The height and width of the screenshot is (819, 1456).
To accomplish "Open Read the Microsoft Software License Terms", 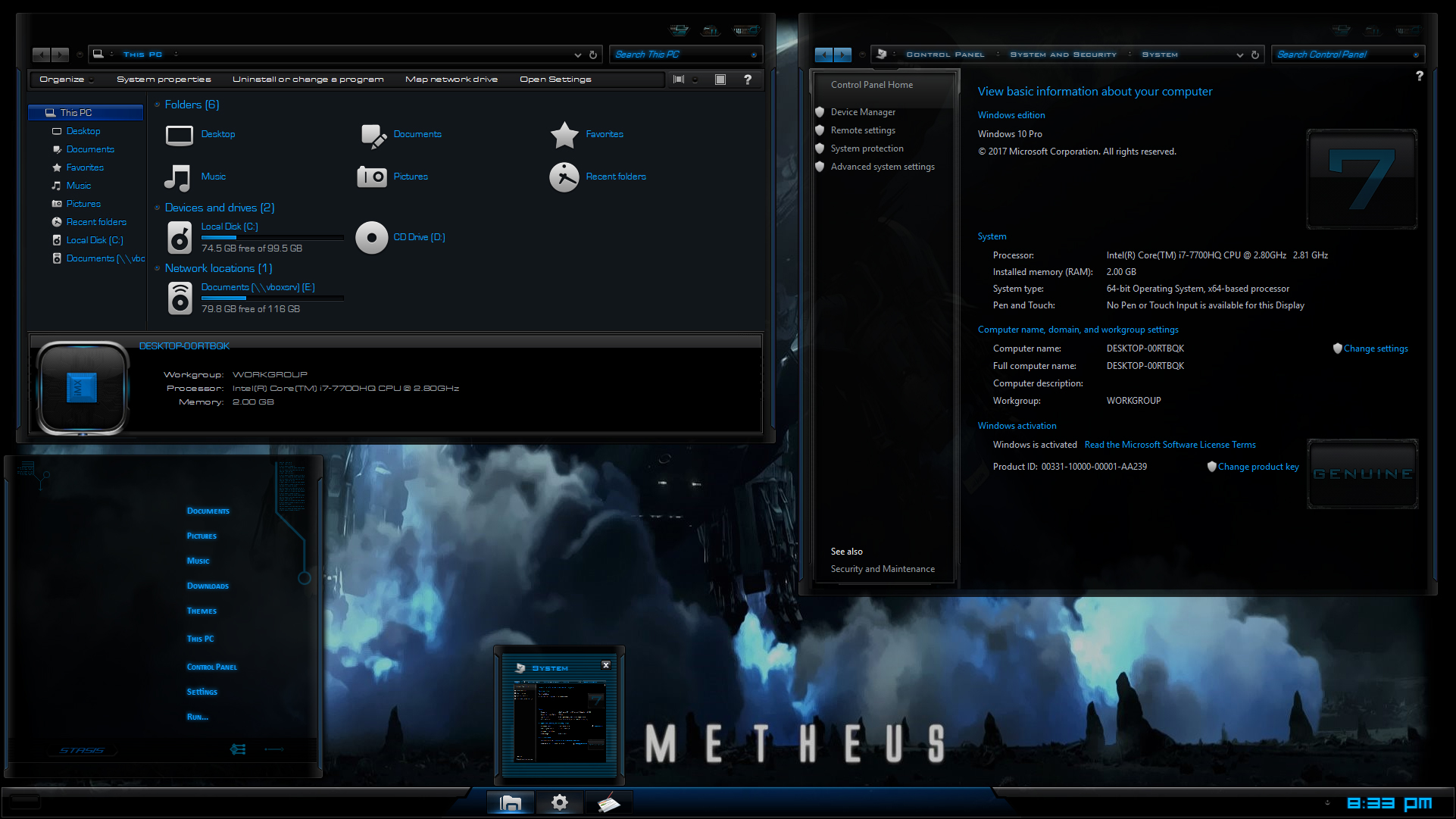I will pyautogui.click(x=1169, y=444).
